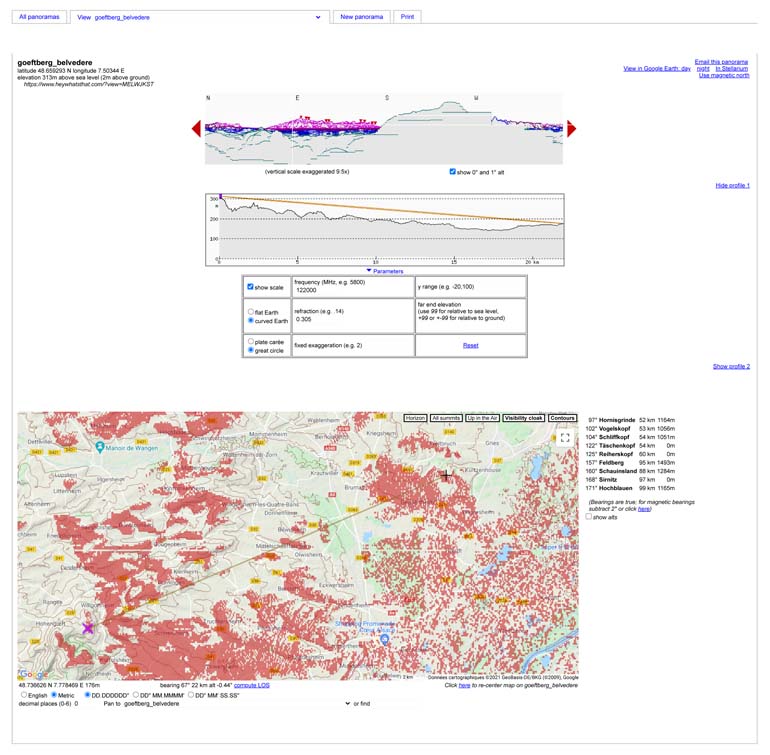Viewport: 770px width, 755px height.
Task: Open the New panorama tab
Action: tap(361, 17)
